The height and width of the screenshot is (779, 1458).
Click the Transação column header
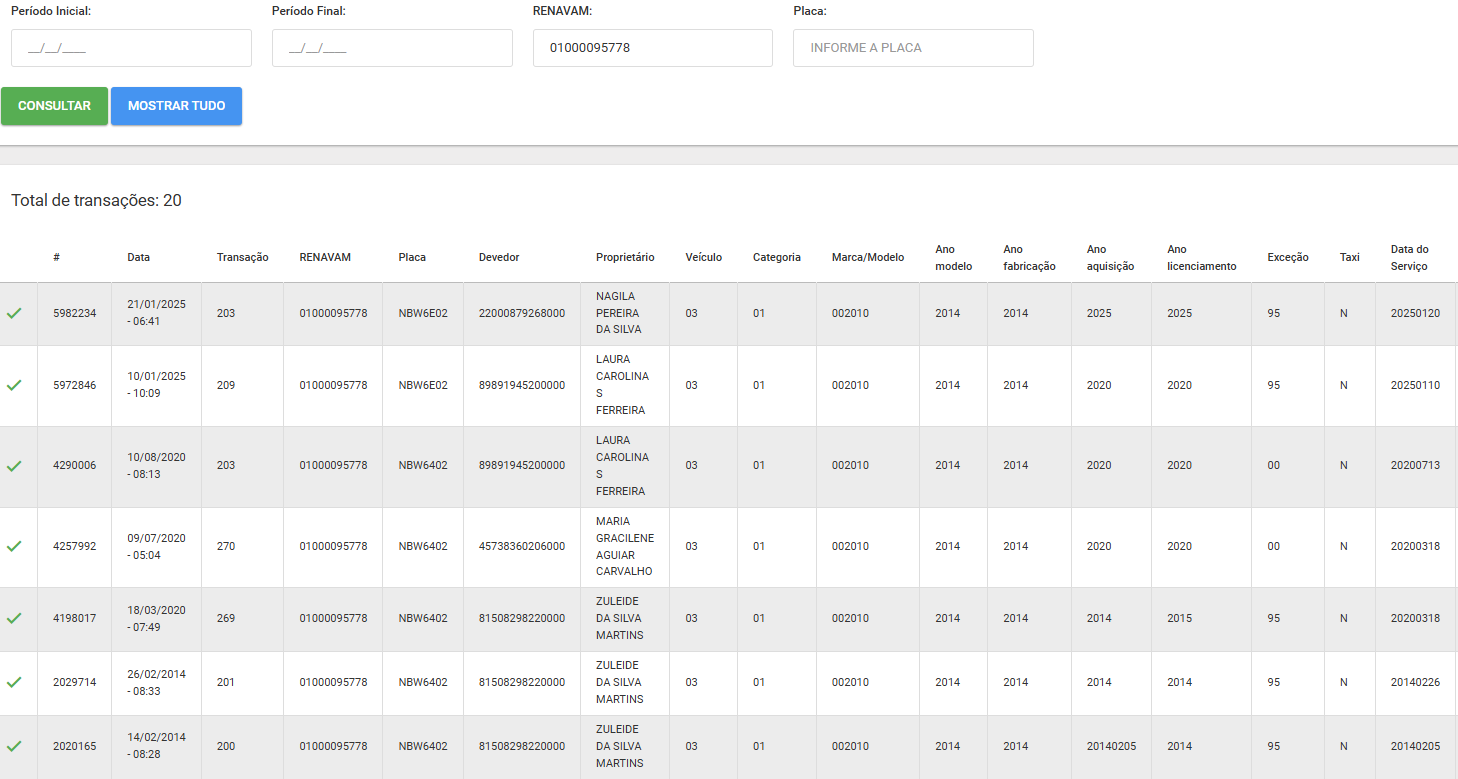point(242,257)
